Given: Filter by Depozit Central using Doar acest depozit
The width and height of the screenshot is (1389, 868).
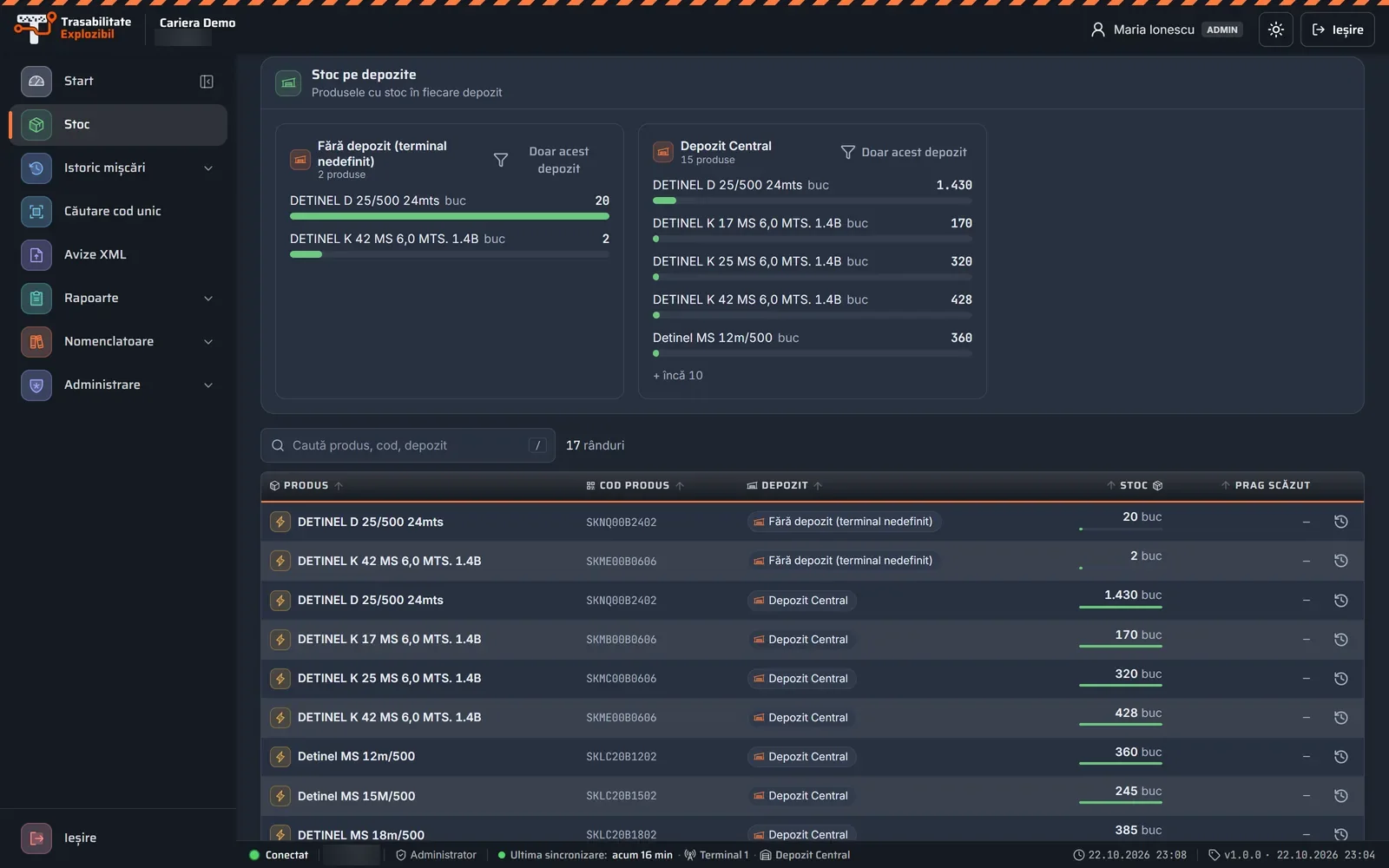Looking at the screenshot, I should coord(904,153).
